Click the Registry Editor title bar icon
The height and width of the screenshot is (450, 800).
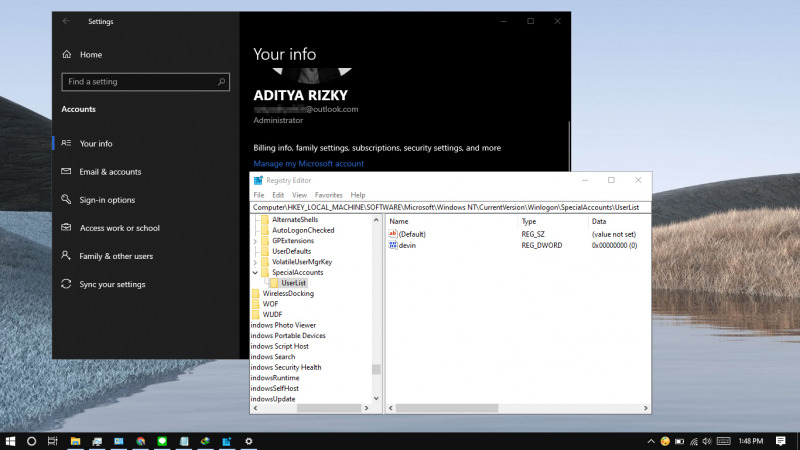pos(258,180)
